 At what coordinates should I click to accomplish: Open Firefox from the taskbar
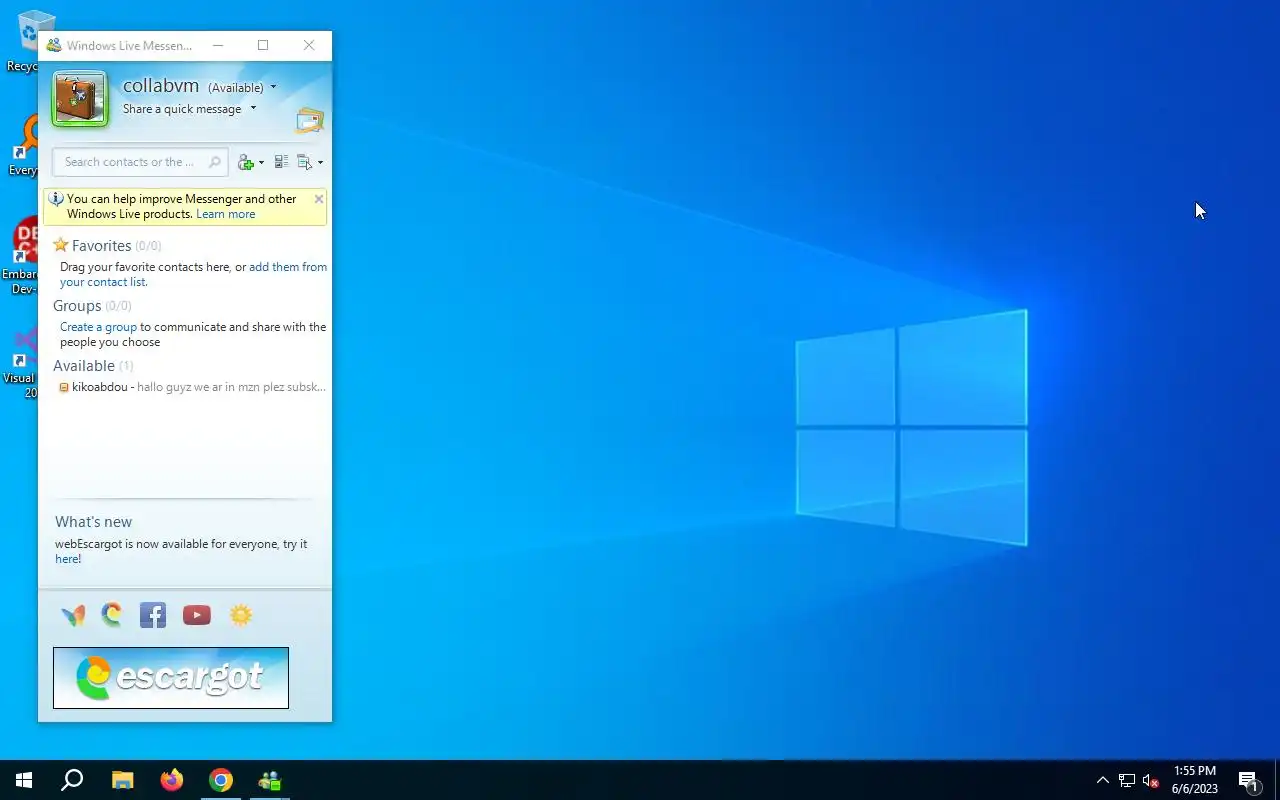click(172, 780)
